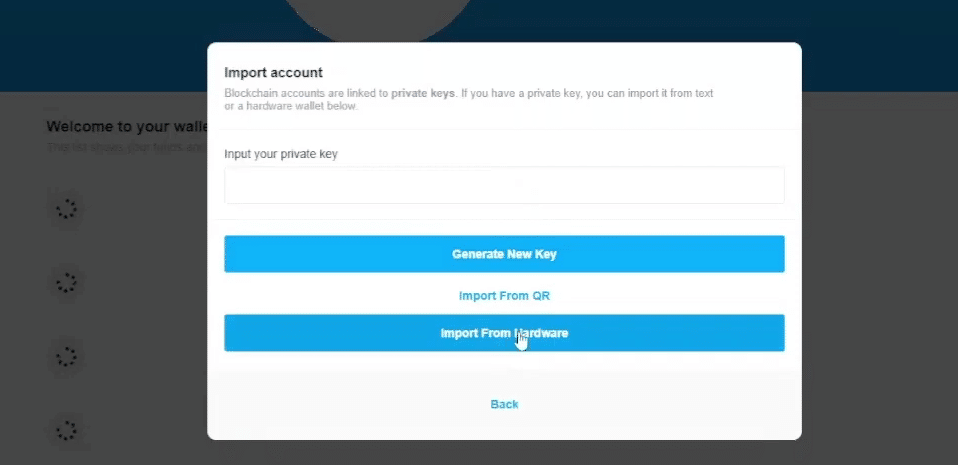Open the Import From QR option

tap(504, 296)
